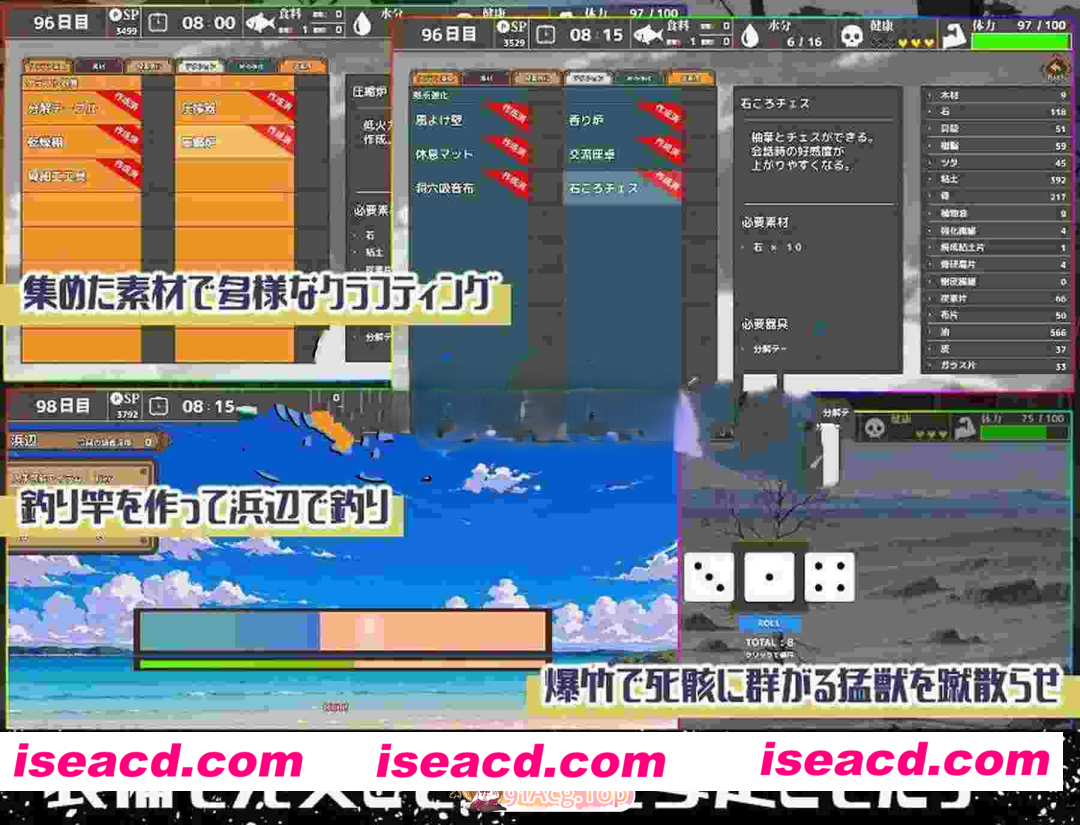Image resolution: width=1080 pixels, height=825 pixels.
Task: Click the middle die showing one pip
Action: click(769, 578)
